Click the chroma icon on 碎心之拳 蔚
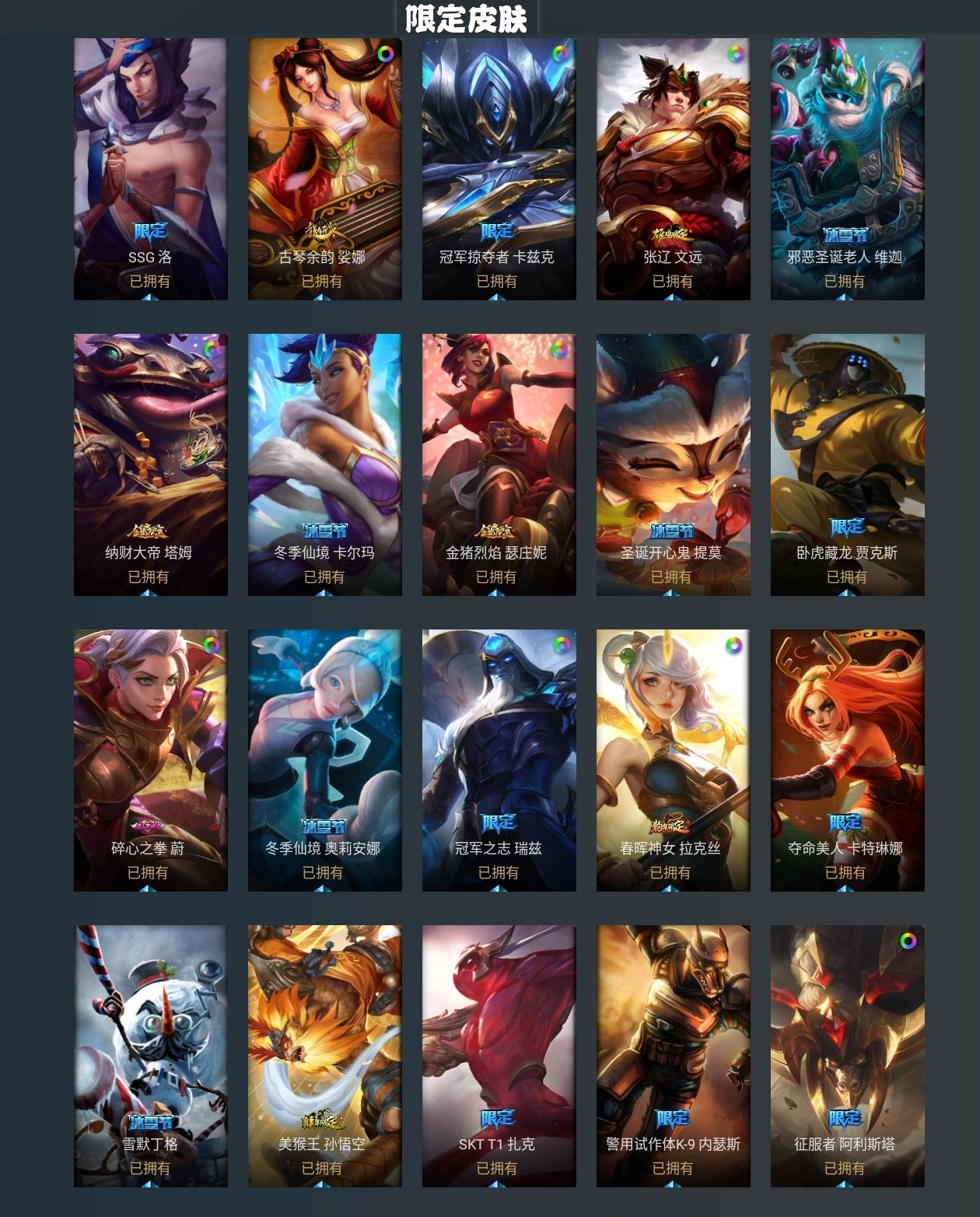The image size is (980, 1217). [211, 646]
